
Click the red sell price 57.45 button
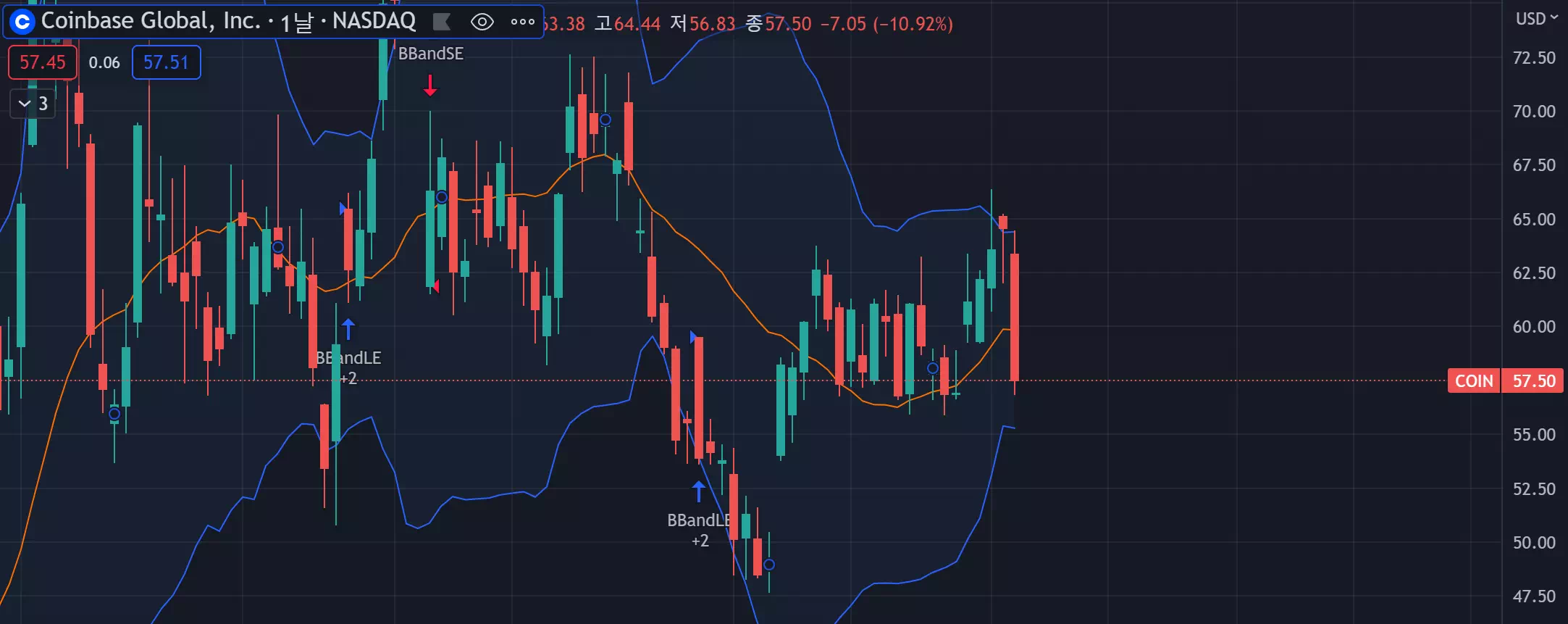pyautogui.click(x=42, y=62)
